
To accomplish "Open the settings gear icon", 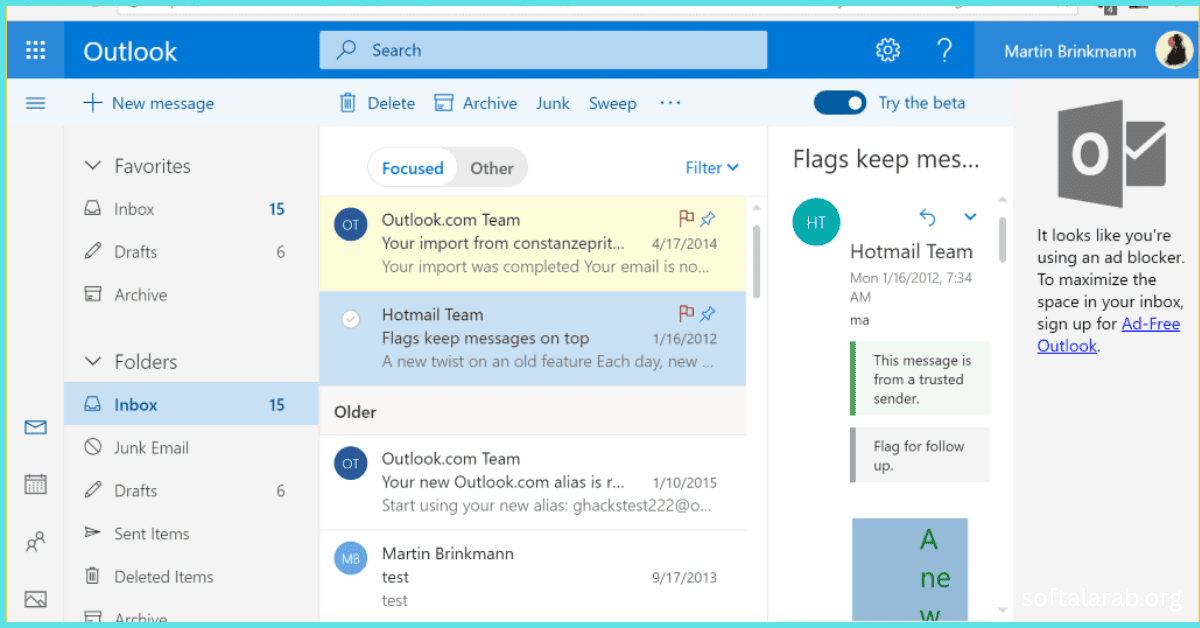I will [887, 50].
